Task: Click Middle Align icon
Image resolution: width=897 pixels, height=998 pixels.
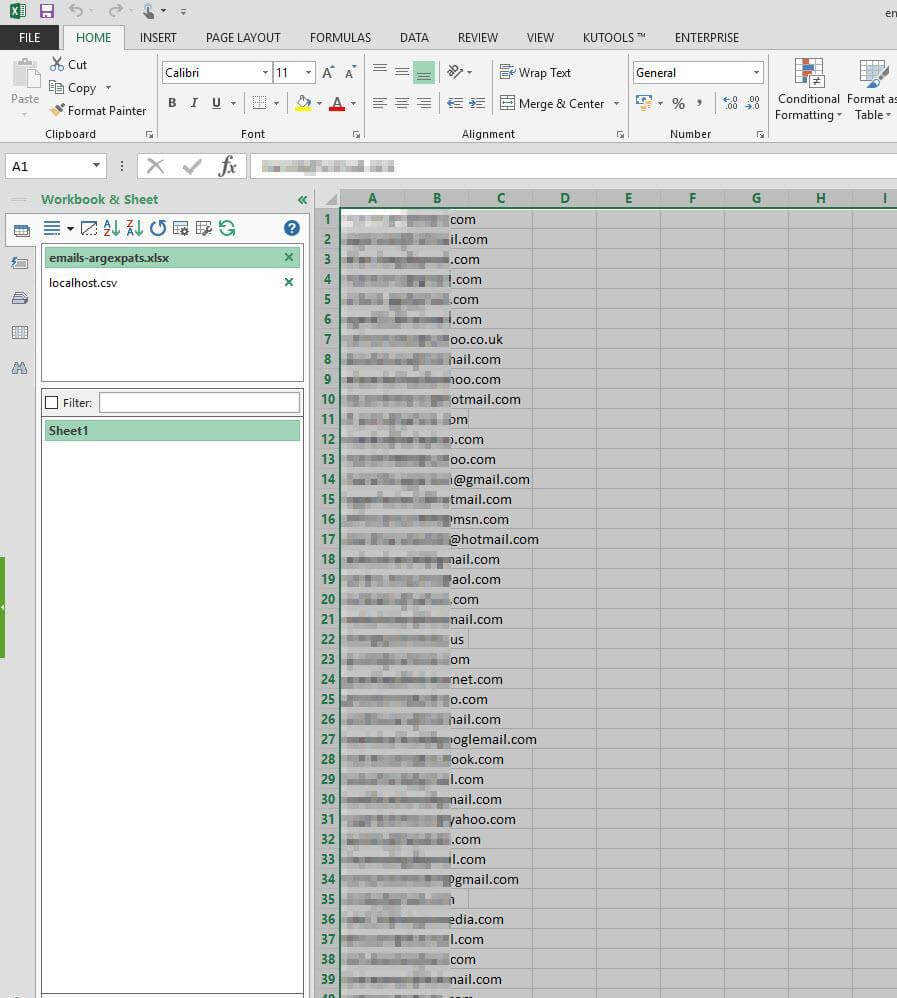Action: click(402, 72)
